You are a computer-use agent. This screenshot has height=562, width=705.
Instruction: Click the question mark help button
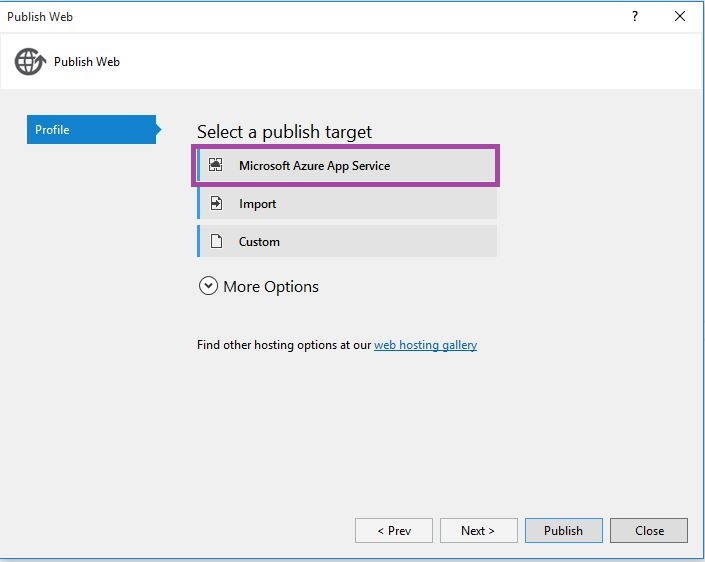(634, 16)
